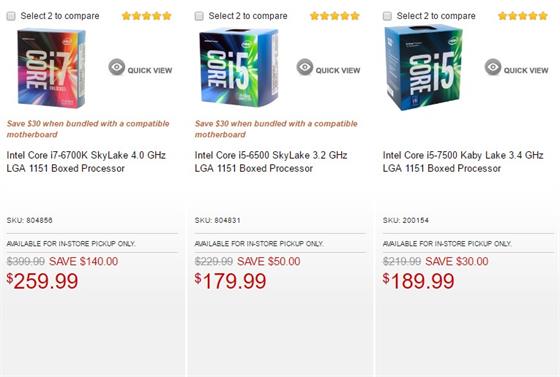Tick compare checkbox for Core i5-7500

[387, 16]
